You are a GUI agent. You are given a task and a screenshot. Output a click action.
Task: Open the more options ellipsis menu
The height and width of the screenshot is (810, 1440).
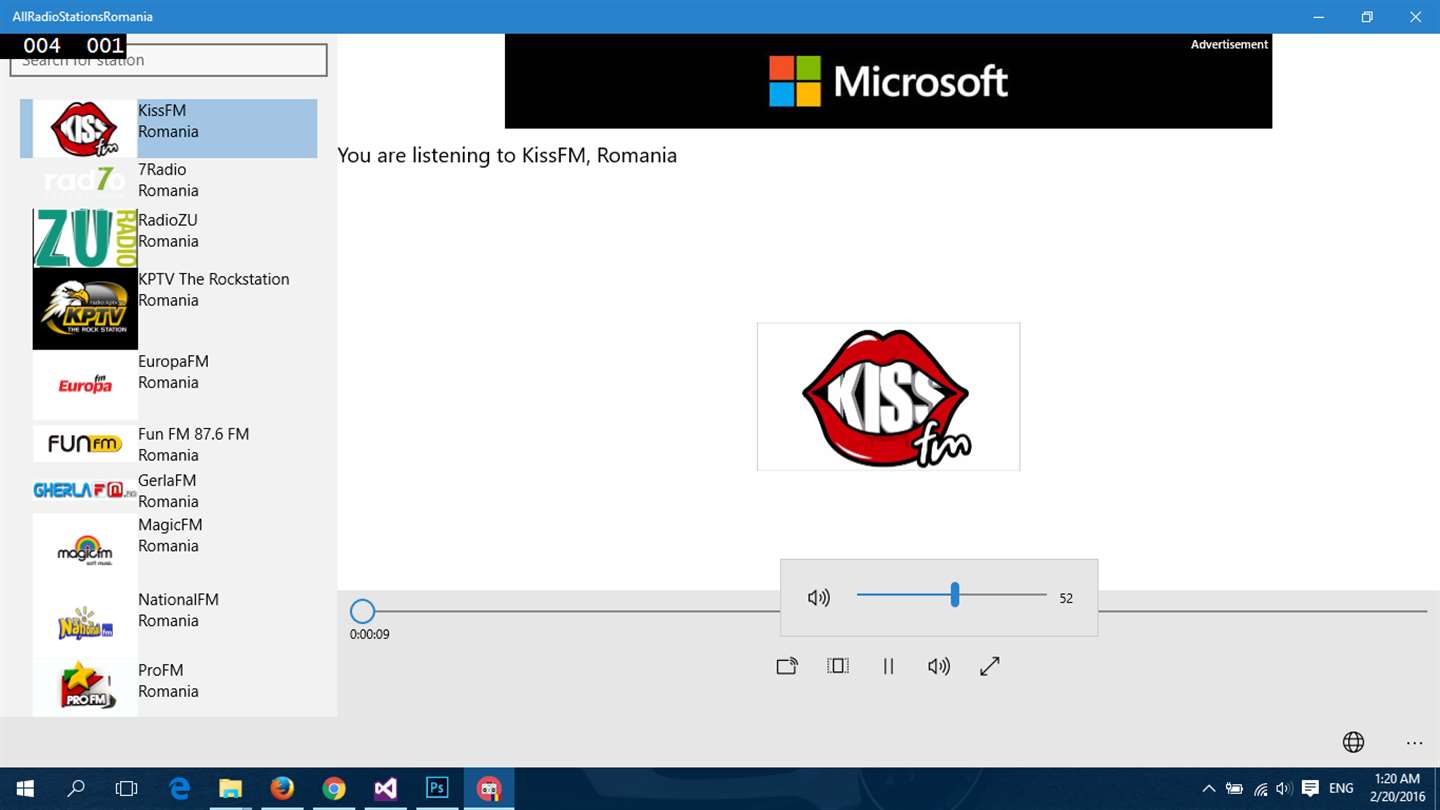tap(1414, 743)
